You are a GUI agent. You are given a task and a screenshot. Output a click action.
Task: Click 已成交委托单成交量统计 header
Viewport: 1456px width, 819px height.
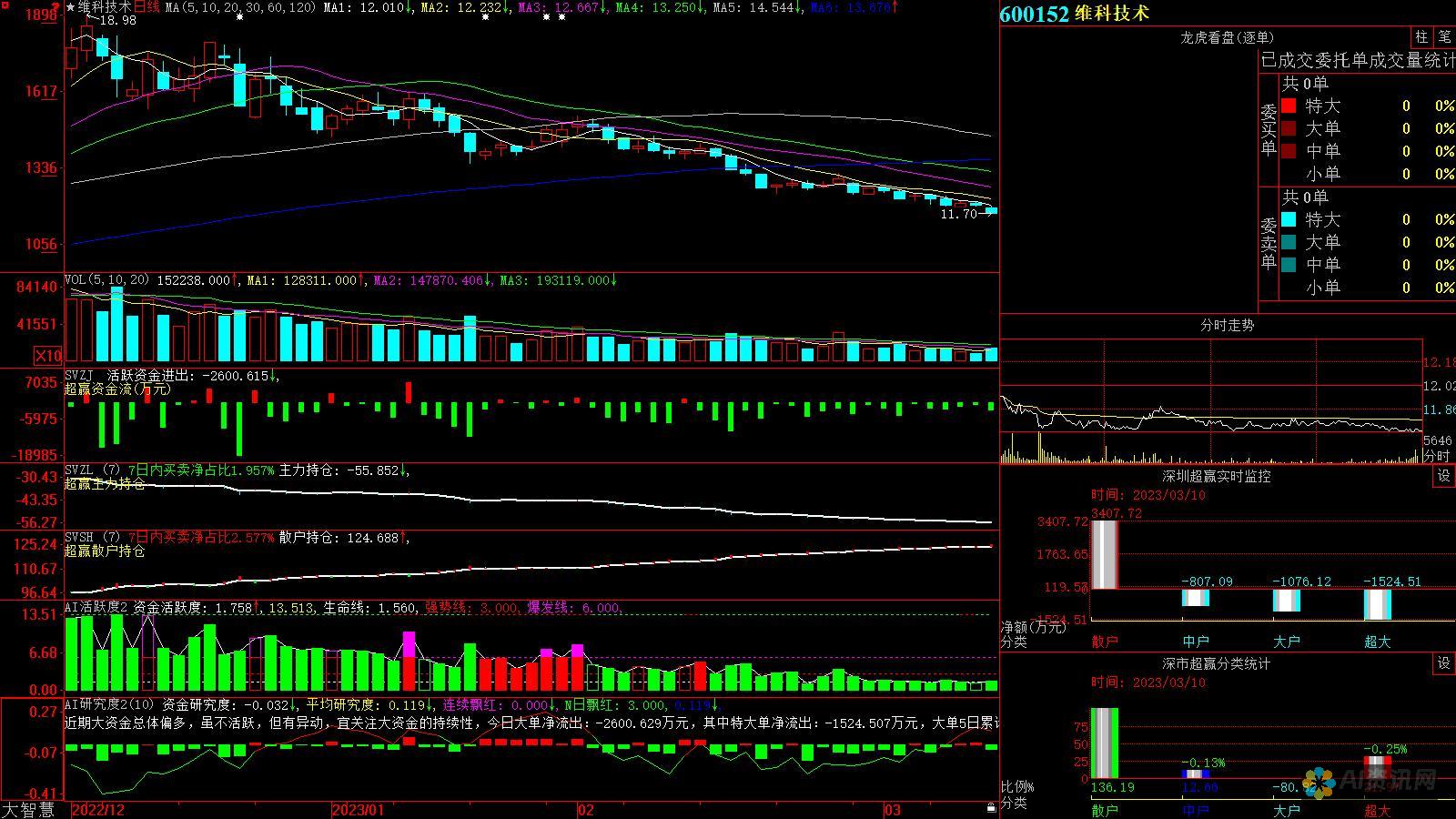click(1358, 60)
